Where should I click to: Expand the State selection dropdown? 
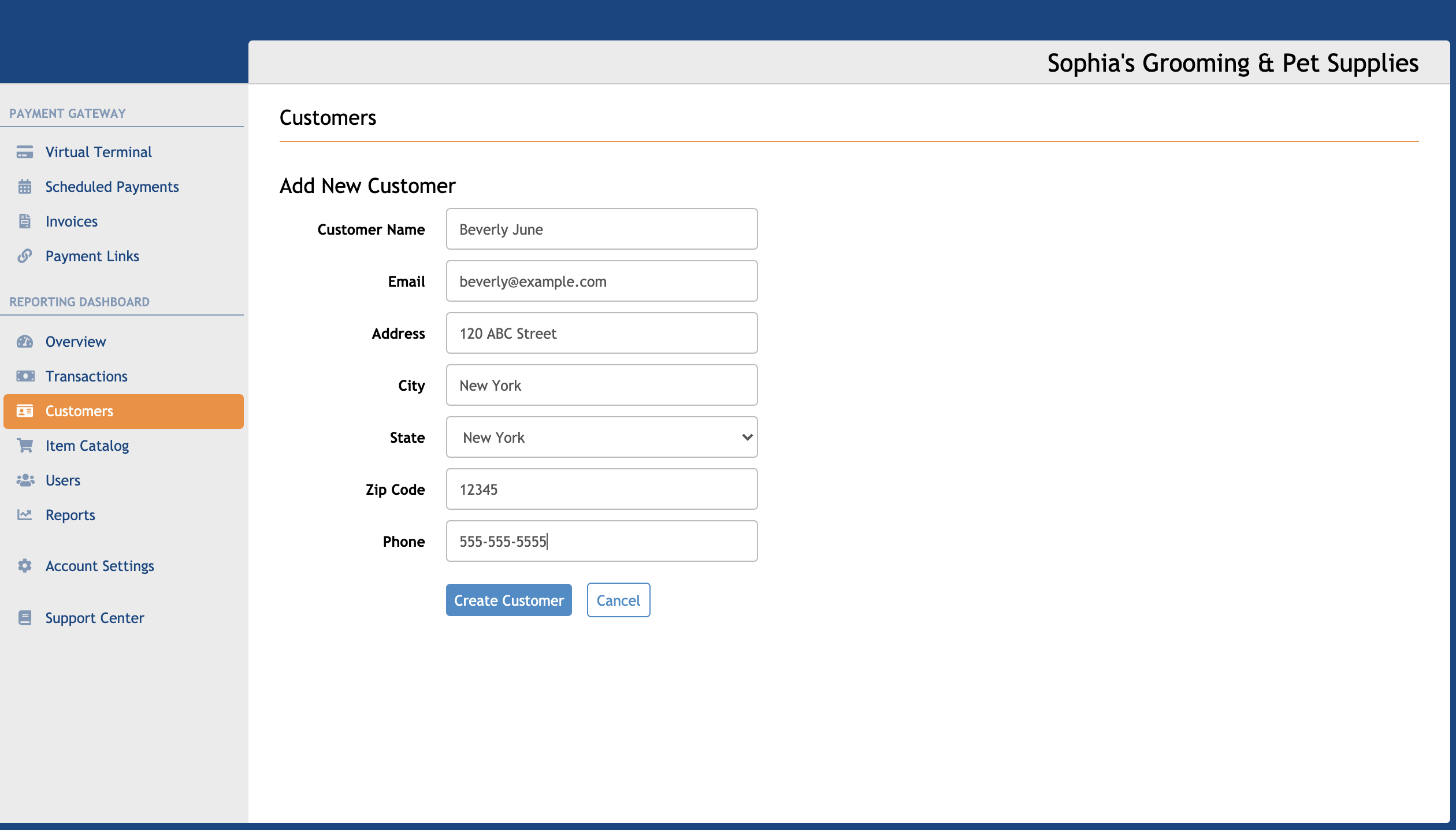[x=601, y=437]
